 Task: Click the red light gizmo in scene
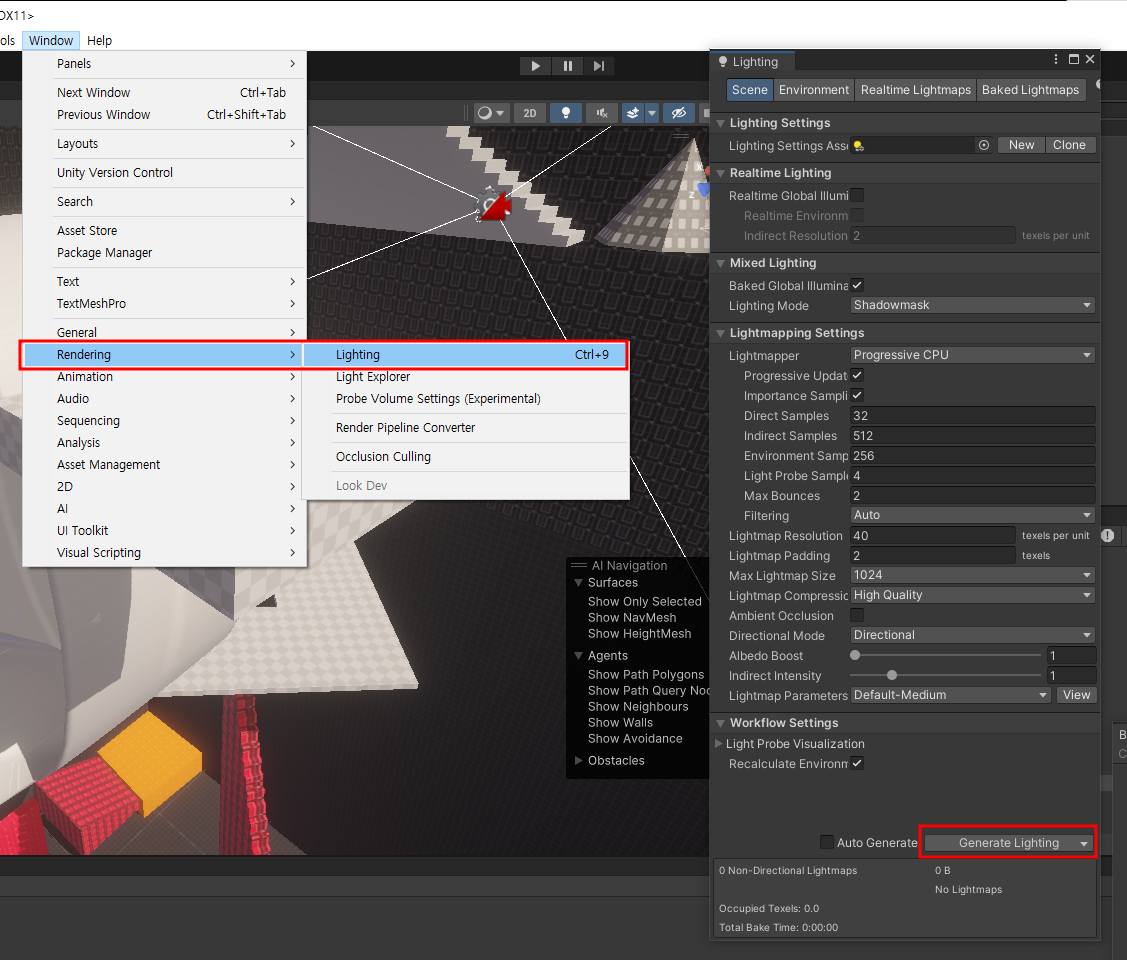pyautogui.click(x=494, y=206)
